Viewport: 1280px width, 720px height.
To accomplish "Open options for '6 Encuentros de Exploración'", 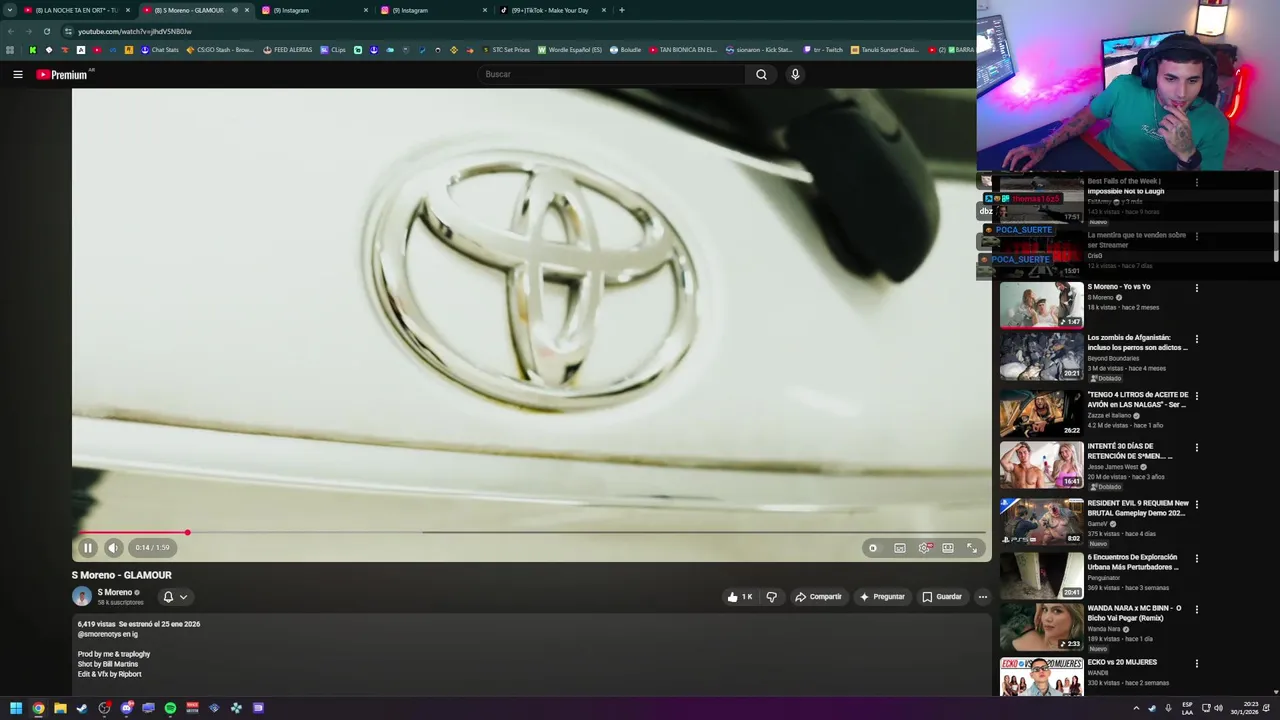I will [1196, 559].
